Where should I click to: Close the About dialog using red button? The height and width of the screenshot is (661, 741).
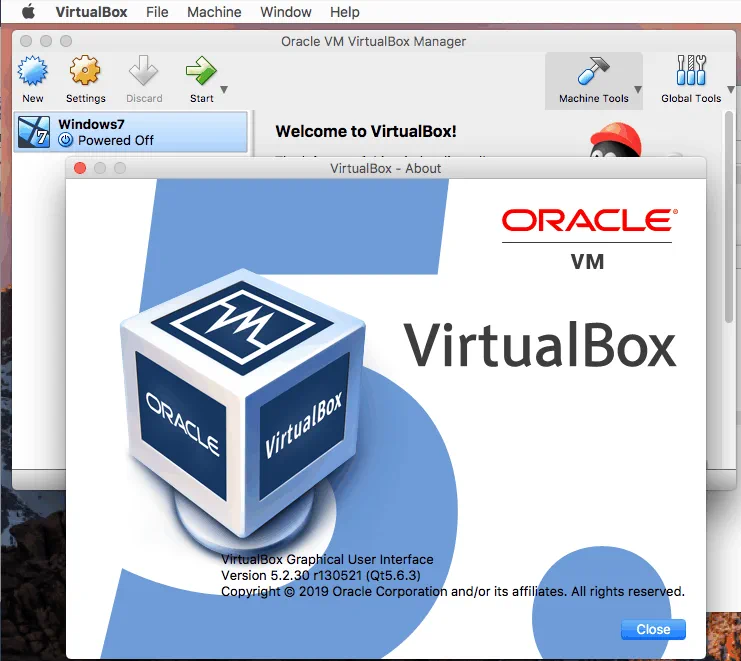(x=80, y=168)
